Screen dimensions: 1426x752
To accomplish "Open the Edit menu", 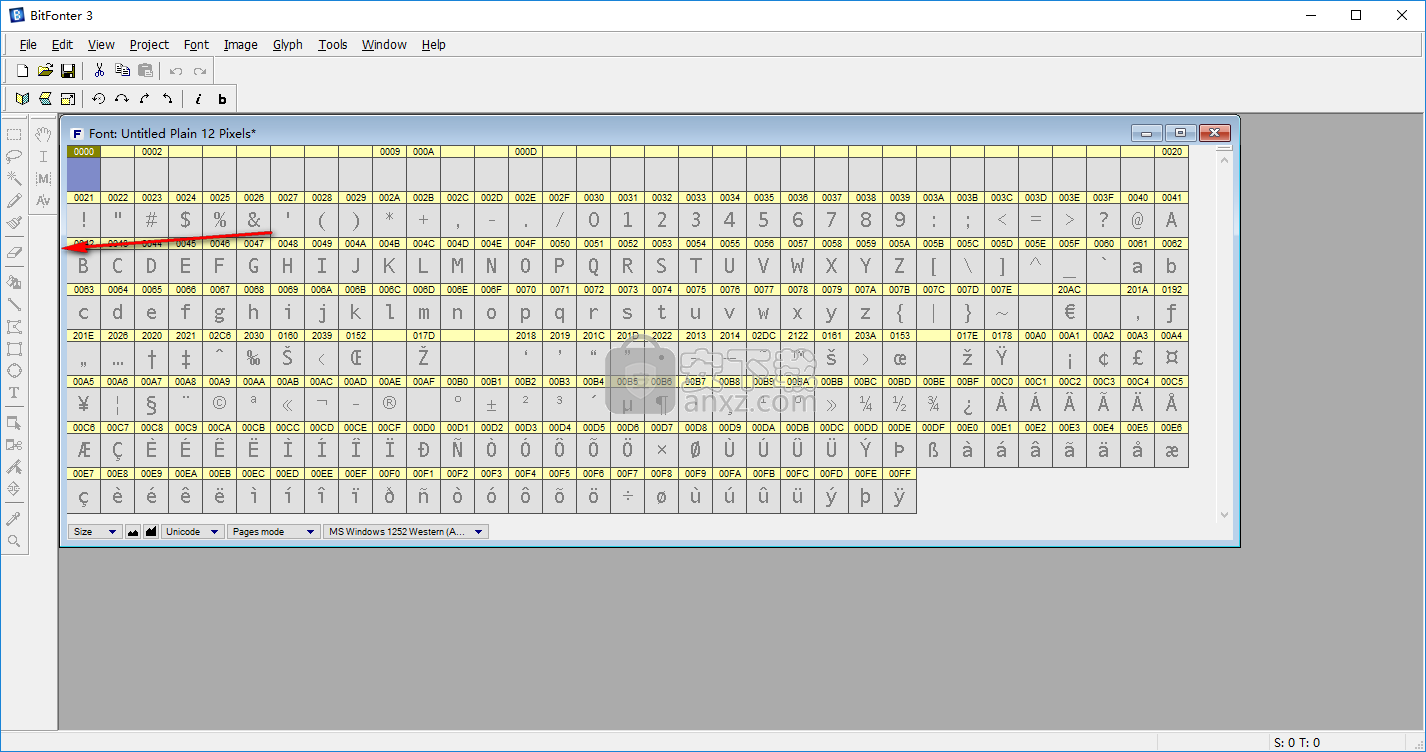I will pyautogui.click(x=62, y=44).
